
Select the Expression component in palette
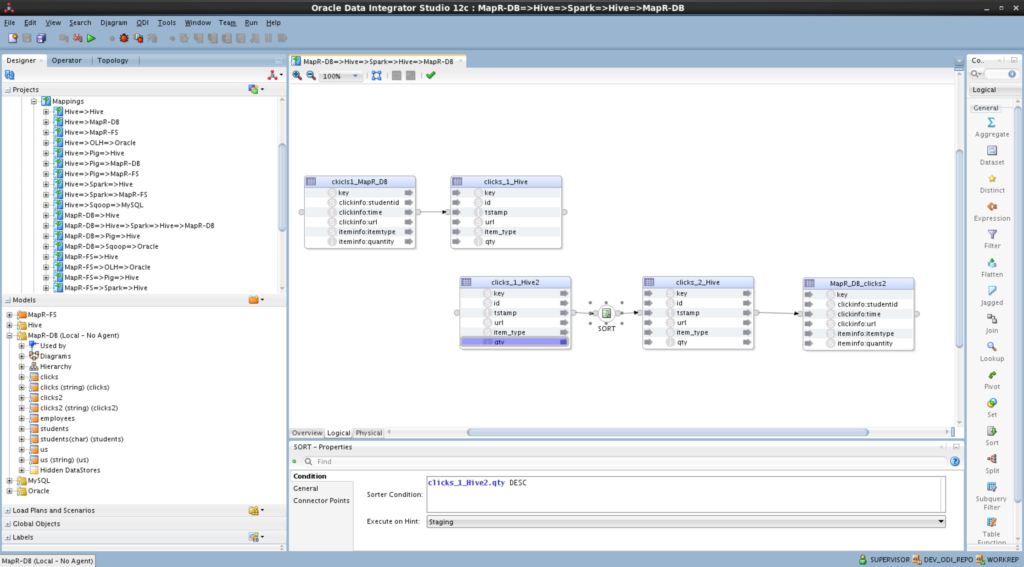coord(991,212)
